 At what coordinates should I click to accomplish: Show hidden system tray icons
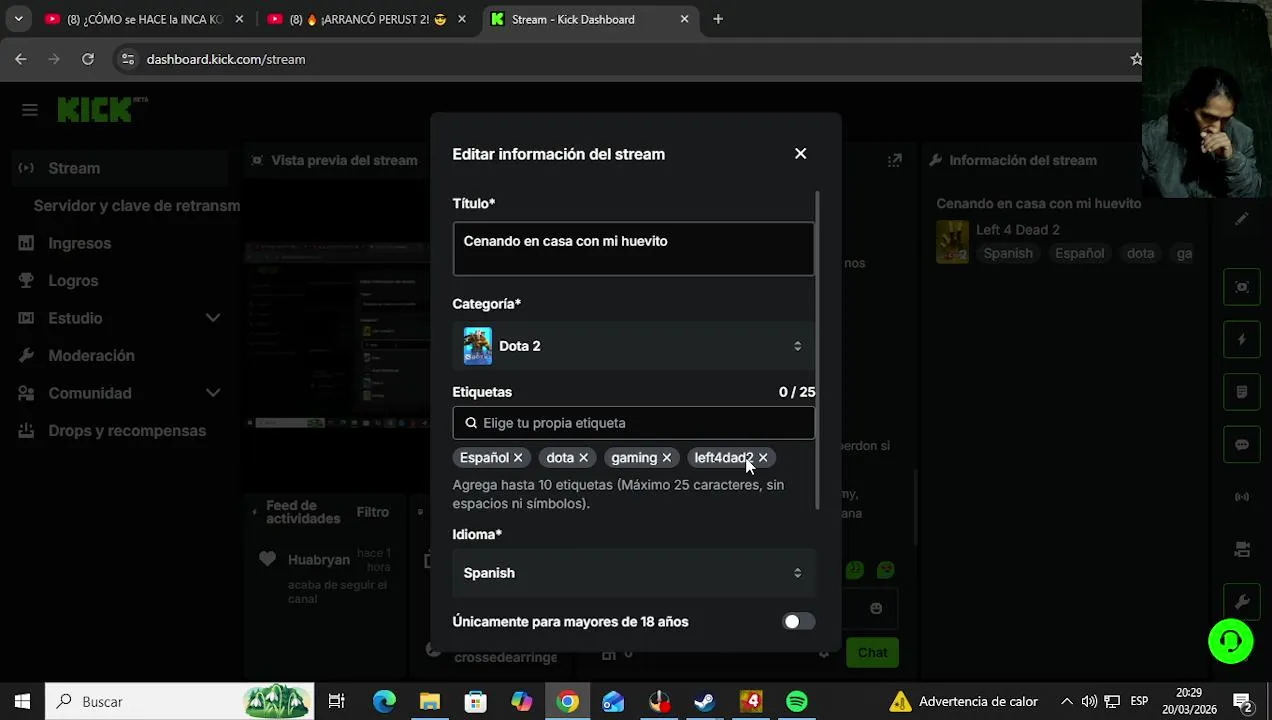coord(1066,702)
